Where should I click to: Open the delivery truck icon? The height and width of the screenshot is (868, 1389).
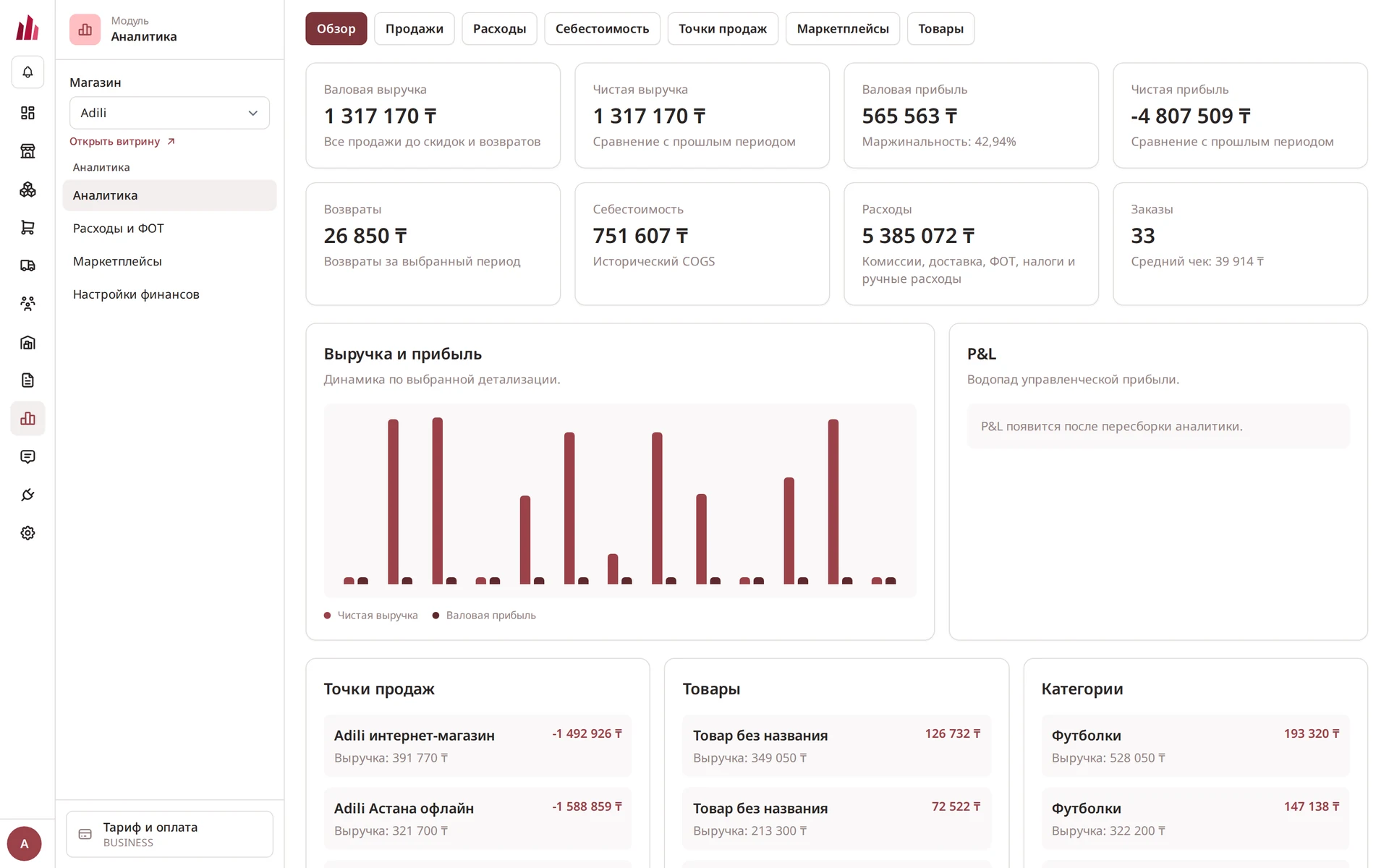click(27, 265)
